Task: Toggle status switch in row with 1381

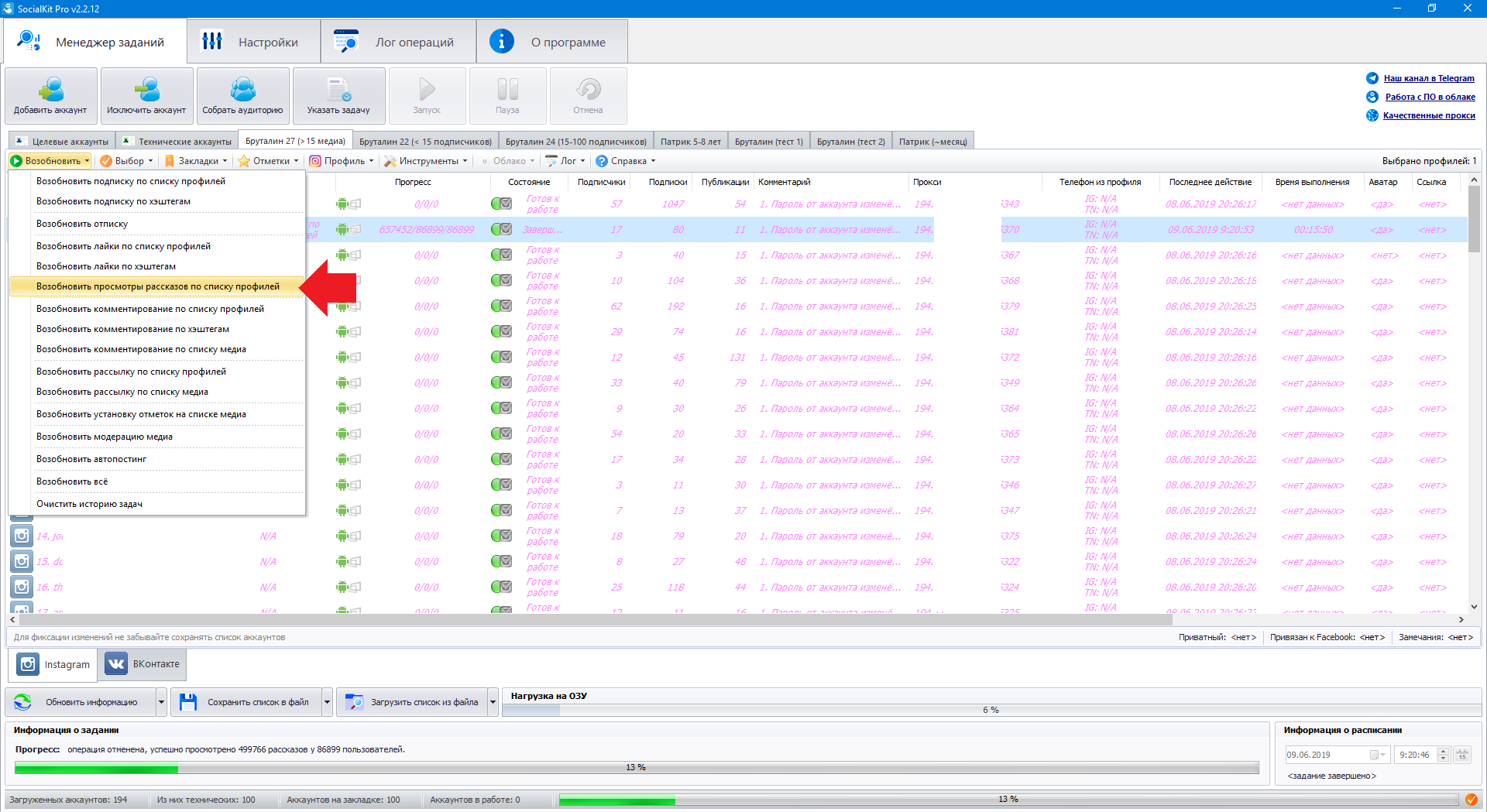Action: point(502,331)
